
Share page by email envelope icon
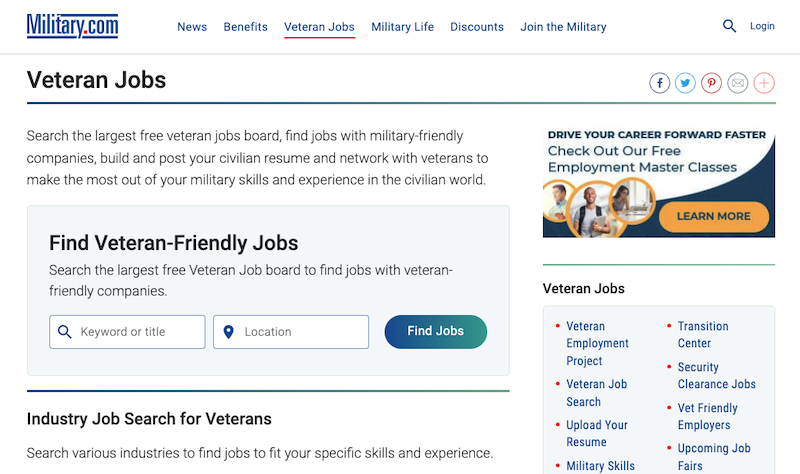(737, 83)
